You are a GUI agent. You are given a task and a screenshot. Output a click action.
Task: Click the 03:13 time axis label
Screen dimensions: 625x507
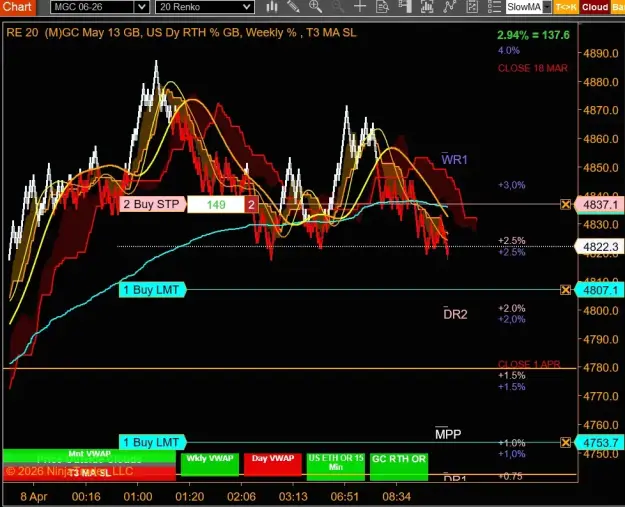point(293,497)
